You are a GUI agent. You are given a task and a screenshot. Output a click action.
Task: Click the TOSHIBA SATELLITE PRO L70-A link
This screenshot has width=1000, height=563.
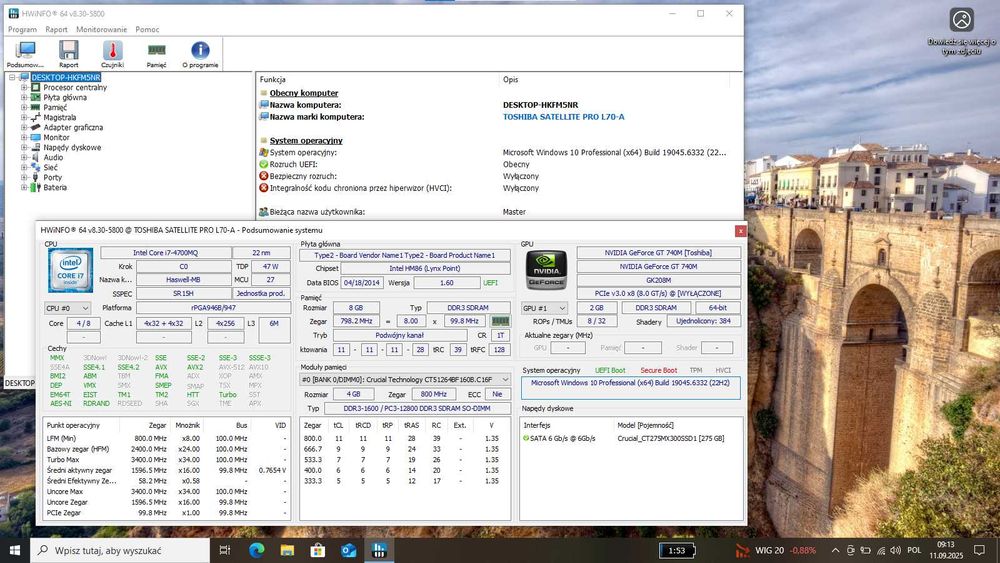[x=564, y=117]
